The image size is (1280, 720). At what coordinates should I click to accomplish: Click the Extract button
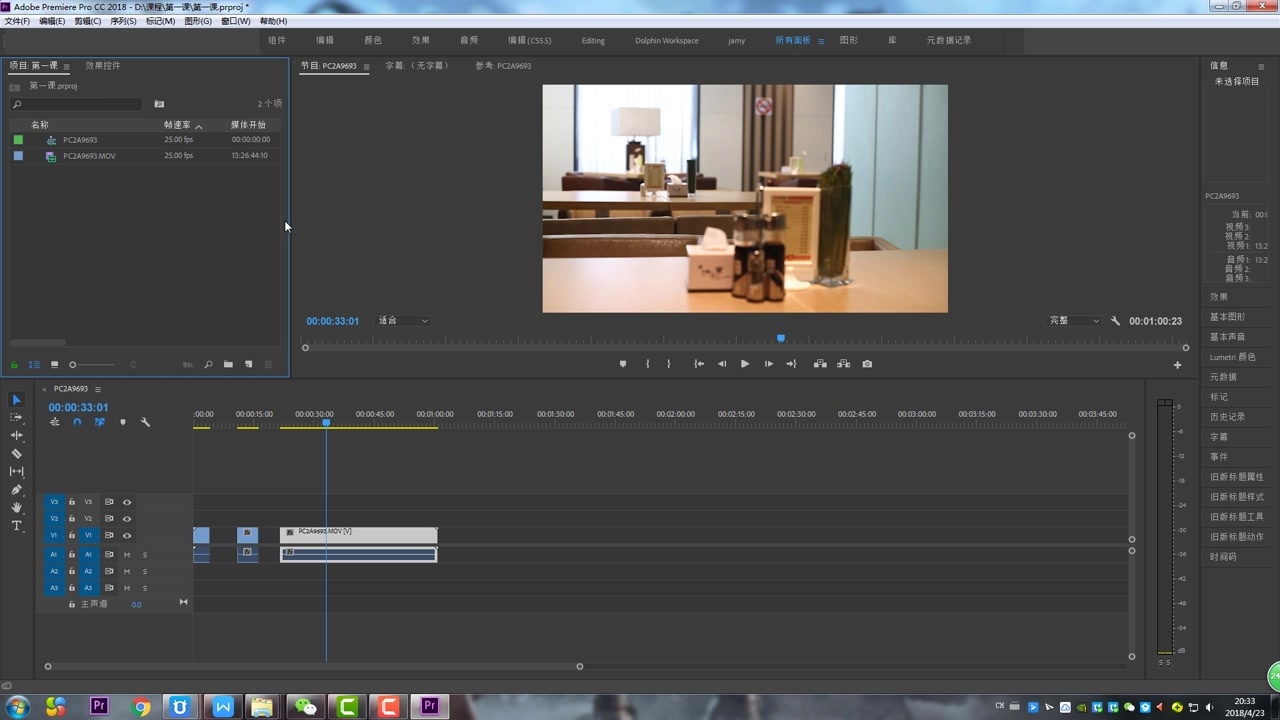(844, 364)
